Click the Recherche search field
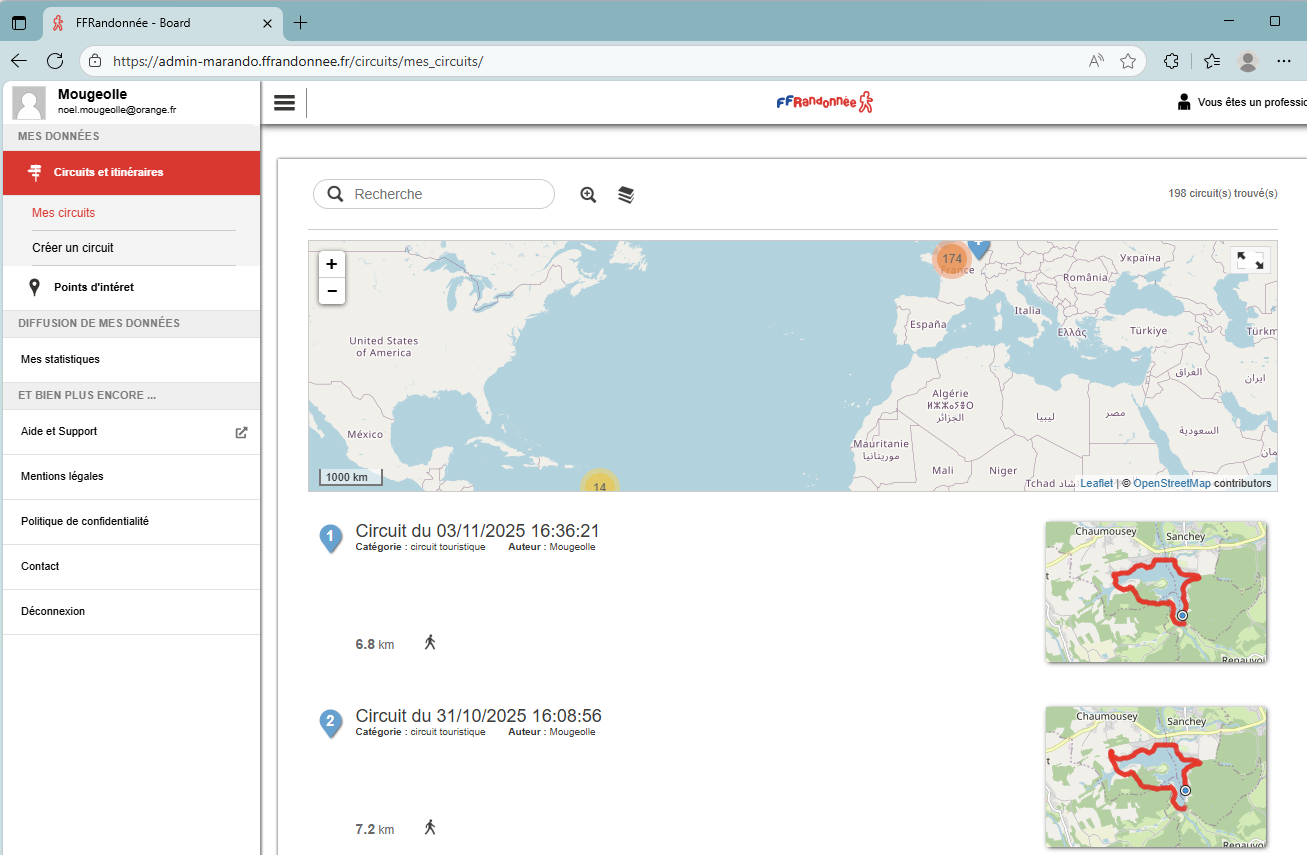Screen dimensions: 1307x855 coord(435,194)
